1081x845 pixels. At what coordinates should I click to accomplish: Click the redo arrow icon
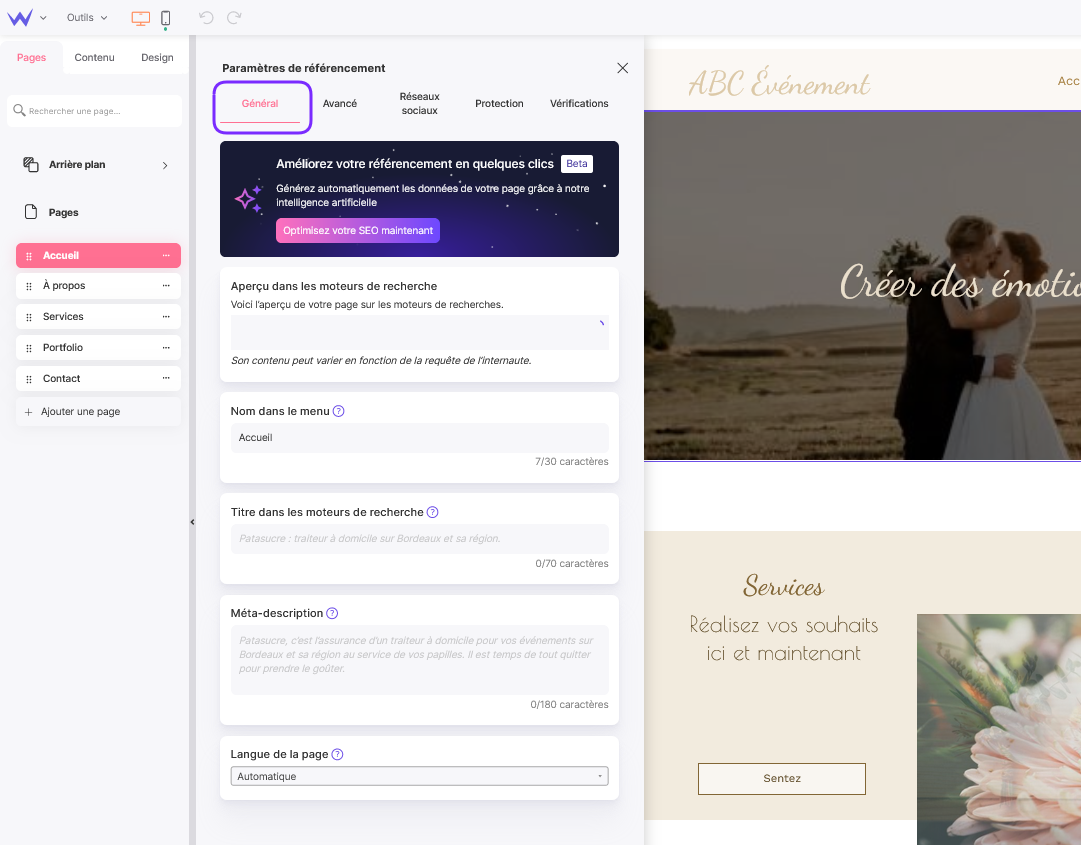point(234,18)
